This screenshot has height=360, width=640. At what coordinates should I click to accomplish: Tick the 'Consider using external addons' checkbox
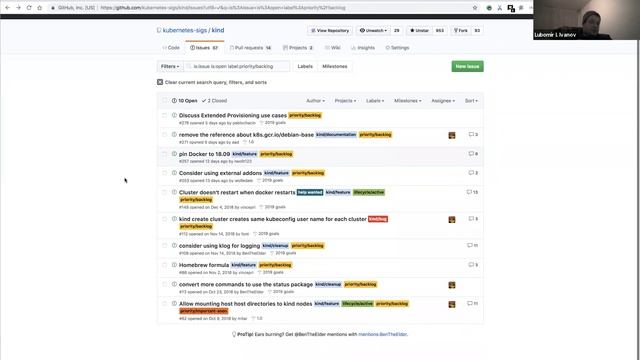(x=164, y=173)
